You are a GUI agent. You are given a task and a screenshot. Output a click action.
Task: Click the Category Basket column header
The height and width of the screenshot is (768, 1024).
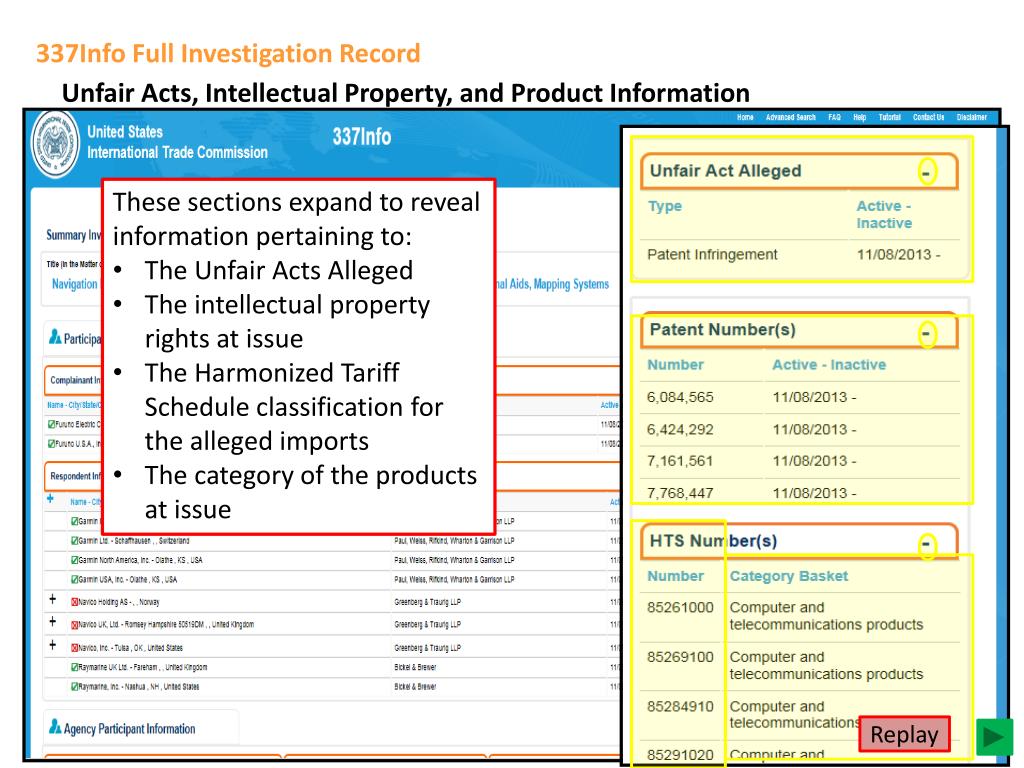[x=788, y=576]
